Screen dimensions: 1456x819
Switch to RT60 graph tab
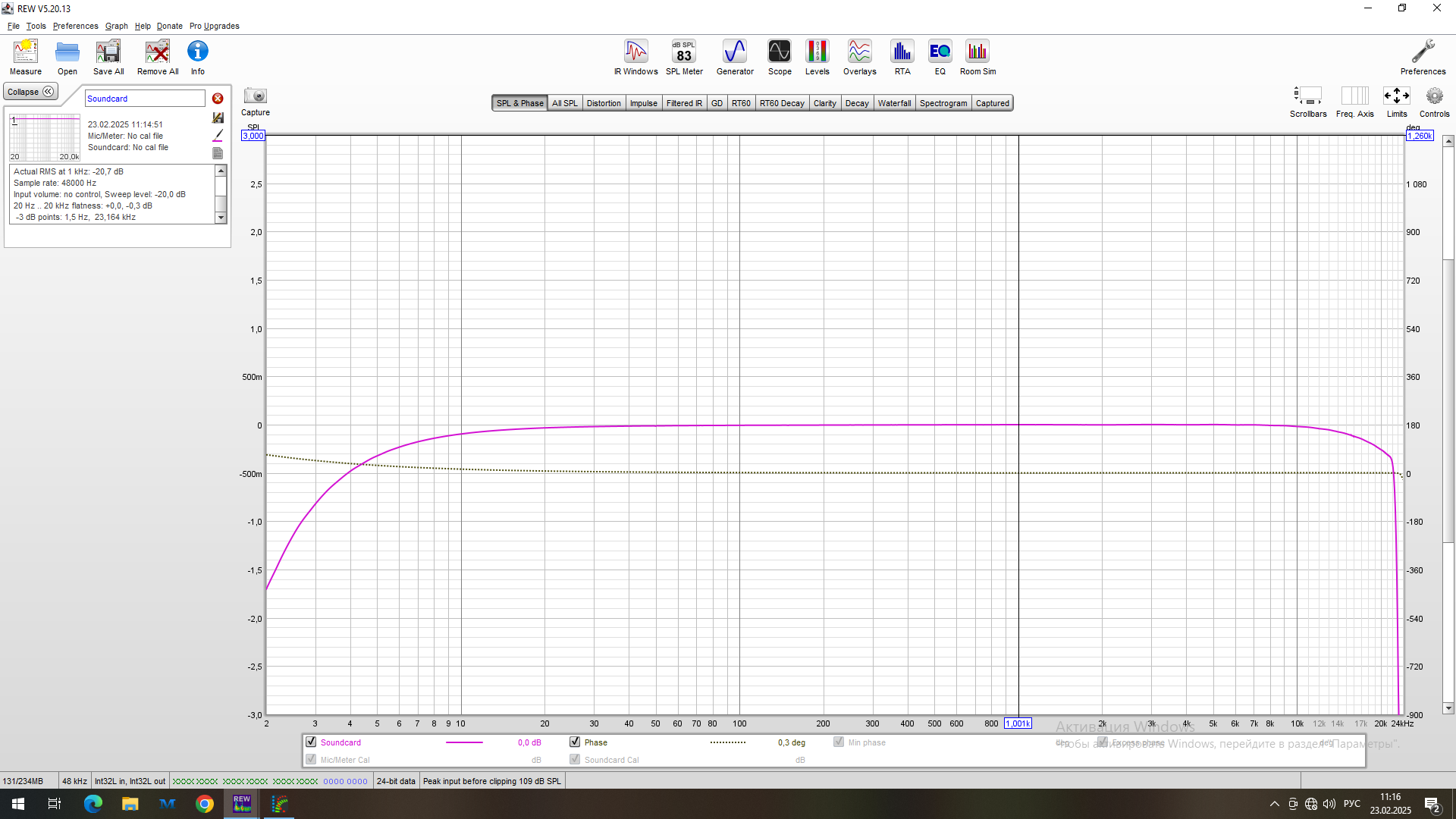[741, 103]
